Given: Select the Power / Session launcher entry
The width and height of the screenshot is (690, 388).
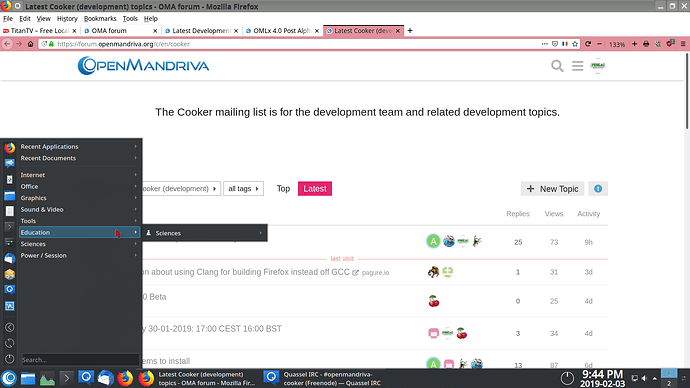Looking at the screenshot, I should tap(79, 256).
